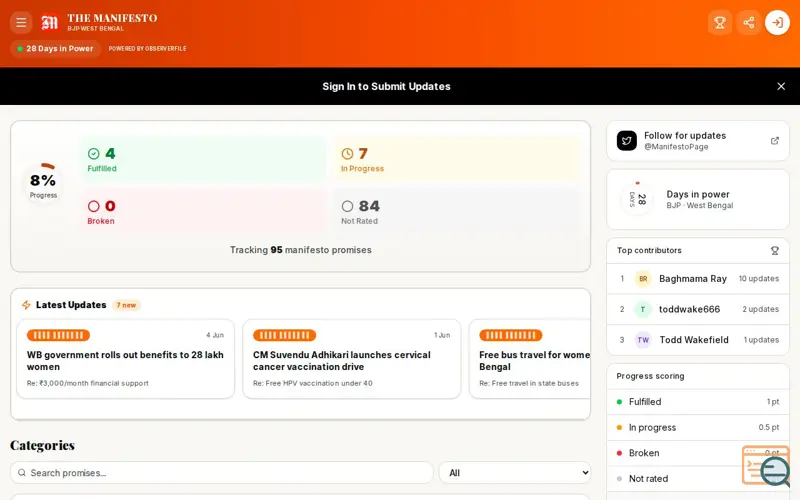Click The Manifesto logo icon
The height and width of the screenshot is (500, 800).
(49, 22)
